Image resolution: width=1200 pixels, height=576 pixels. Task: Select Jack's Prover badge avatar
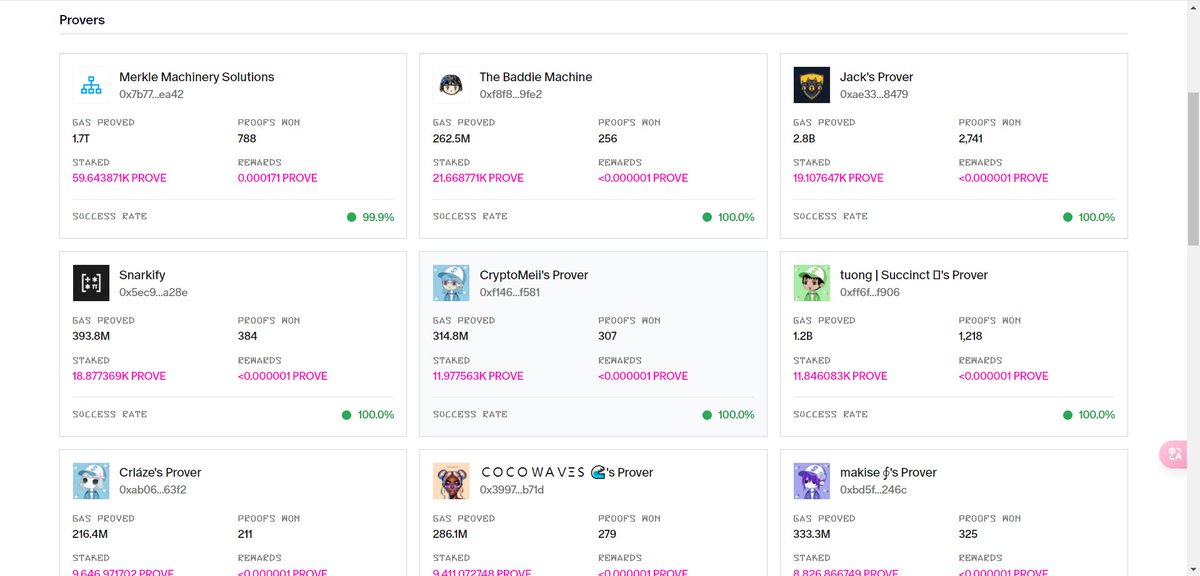(x=812, y=85)
